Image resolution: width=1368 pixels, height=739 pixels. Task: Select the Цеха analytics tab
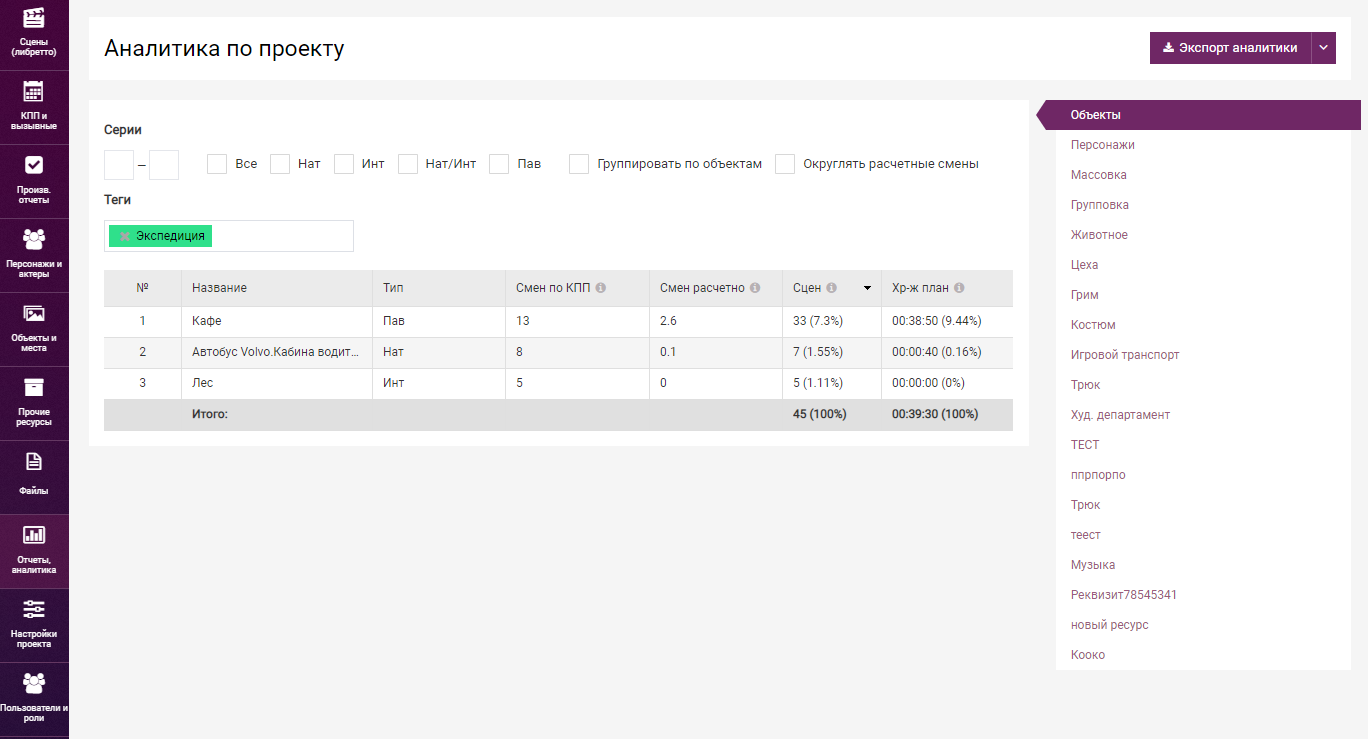coord(1084,265)
